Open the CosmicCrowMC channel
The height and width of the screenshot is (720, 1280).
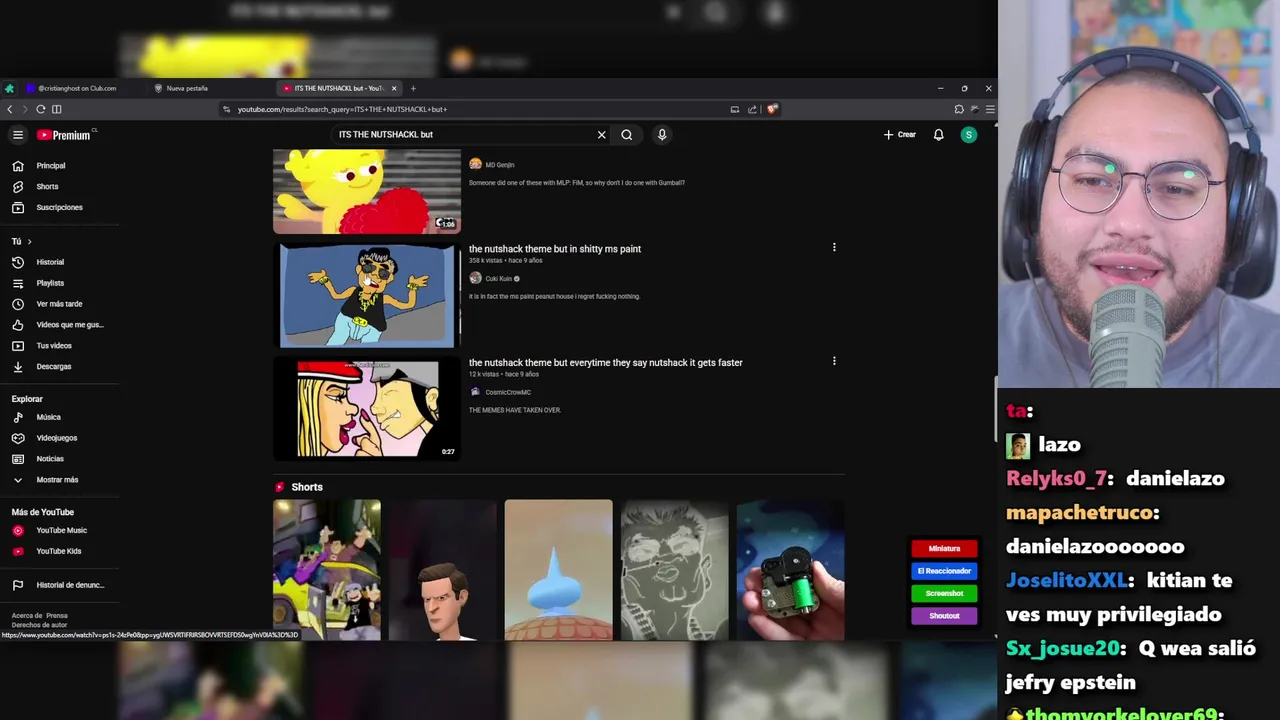[508, 393]
